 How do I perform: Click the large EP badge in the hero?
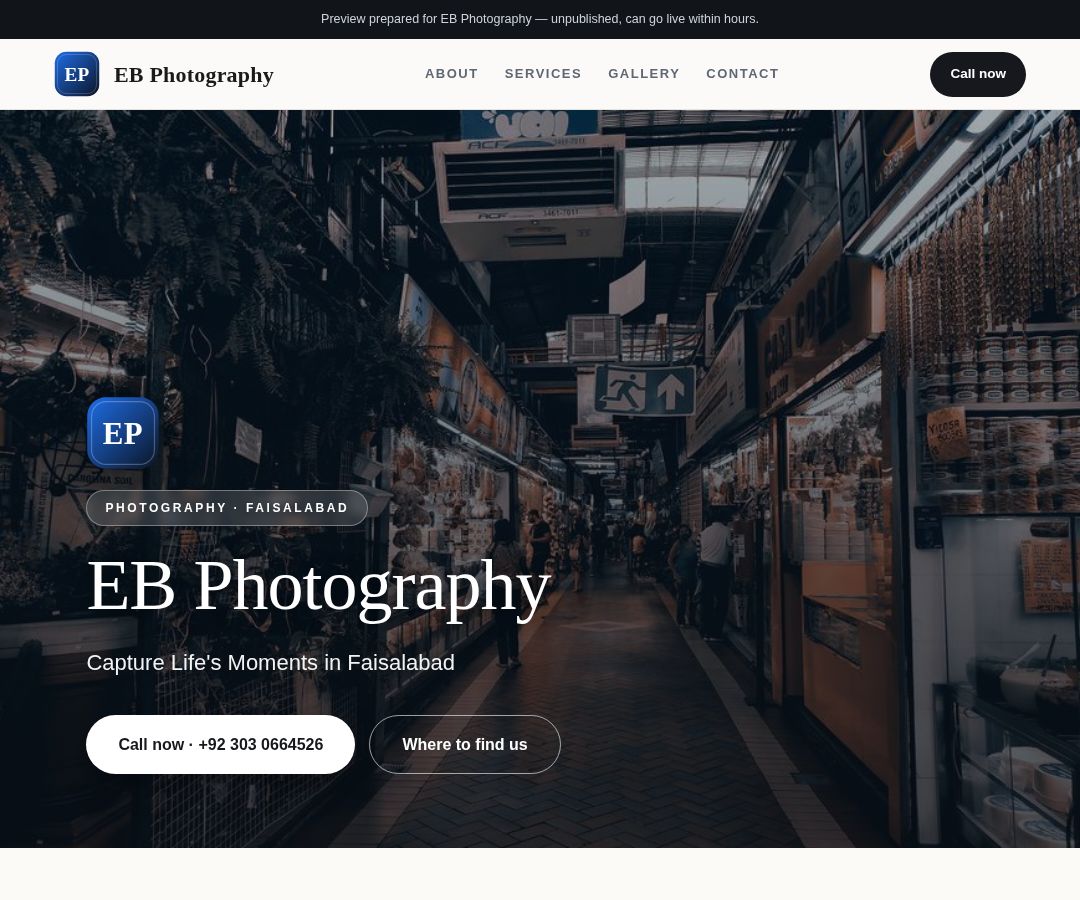pyautogui.click(x=123, y=433)
